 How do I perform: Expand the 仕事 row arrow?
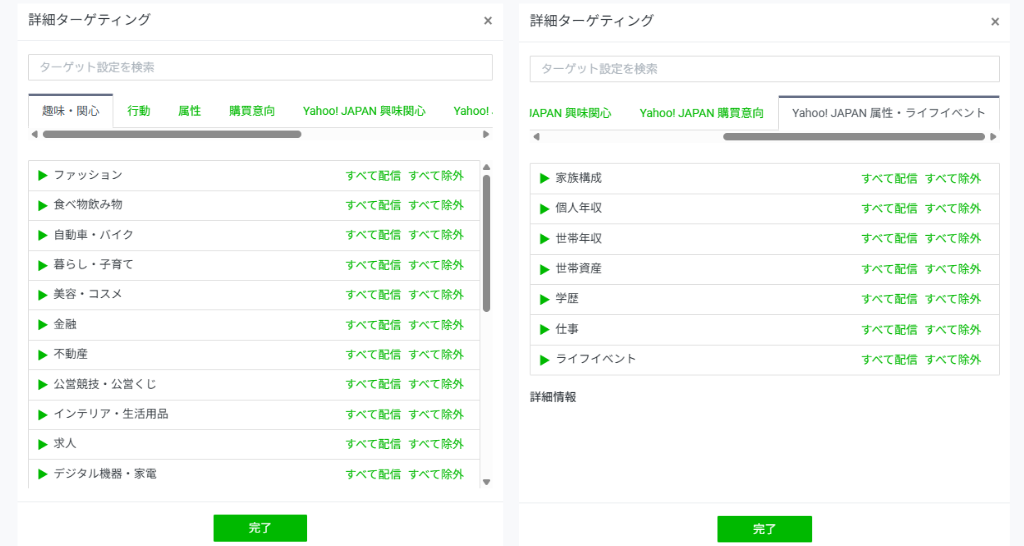(x=545, y=329)
